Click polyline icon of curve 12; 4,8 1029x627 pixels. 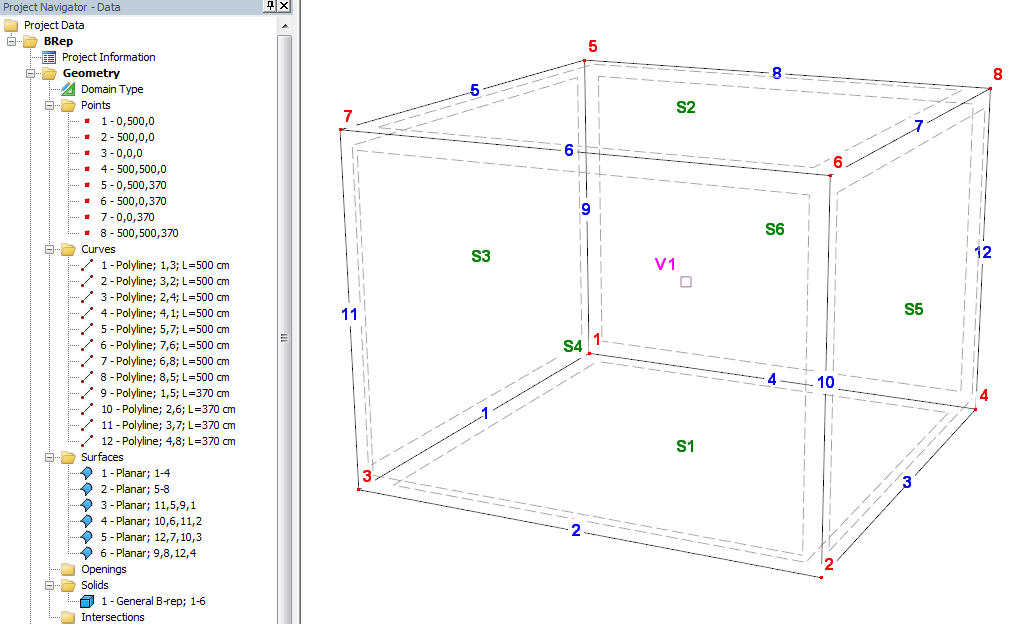coord(87,441)
